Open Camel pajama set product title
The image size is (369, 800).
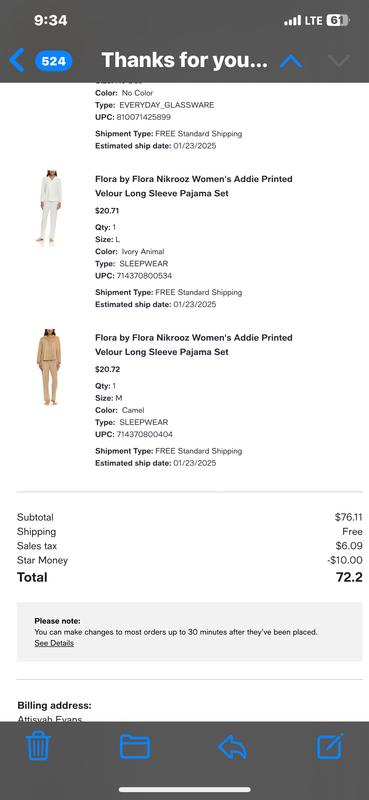click(194, 345)
